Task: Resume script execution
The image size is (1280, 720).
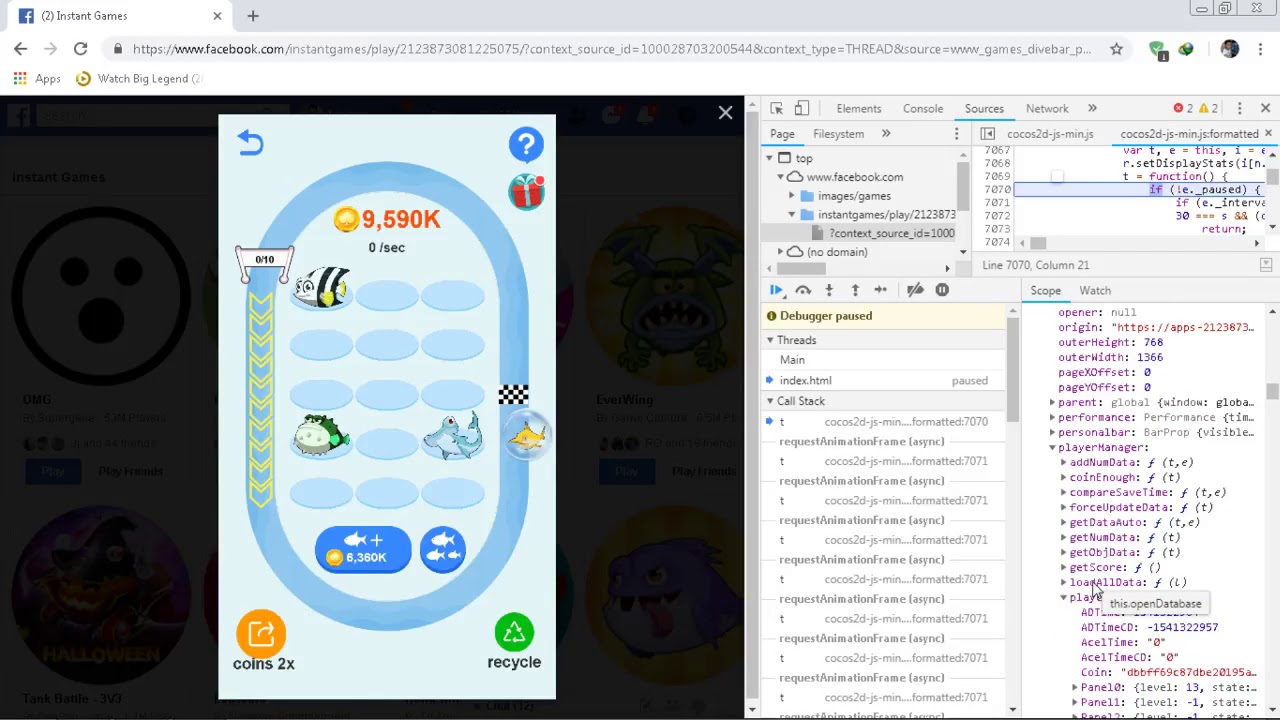Action: [776, 290]
